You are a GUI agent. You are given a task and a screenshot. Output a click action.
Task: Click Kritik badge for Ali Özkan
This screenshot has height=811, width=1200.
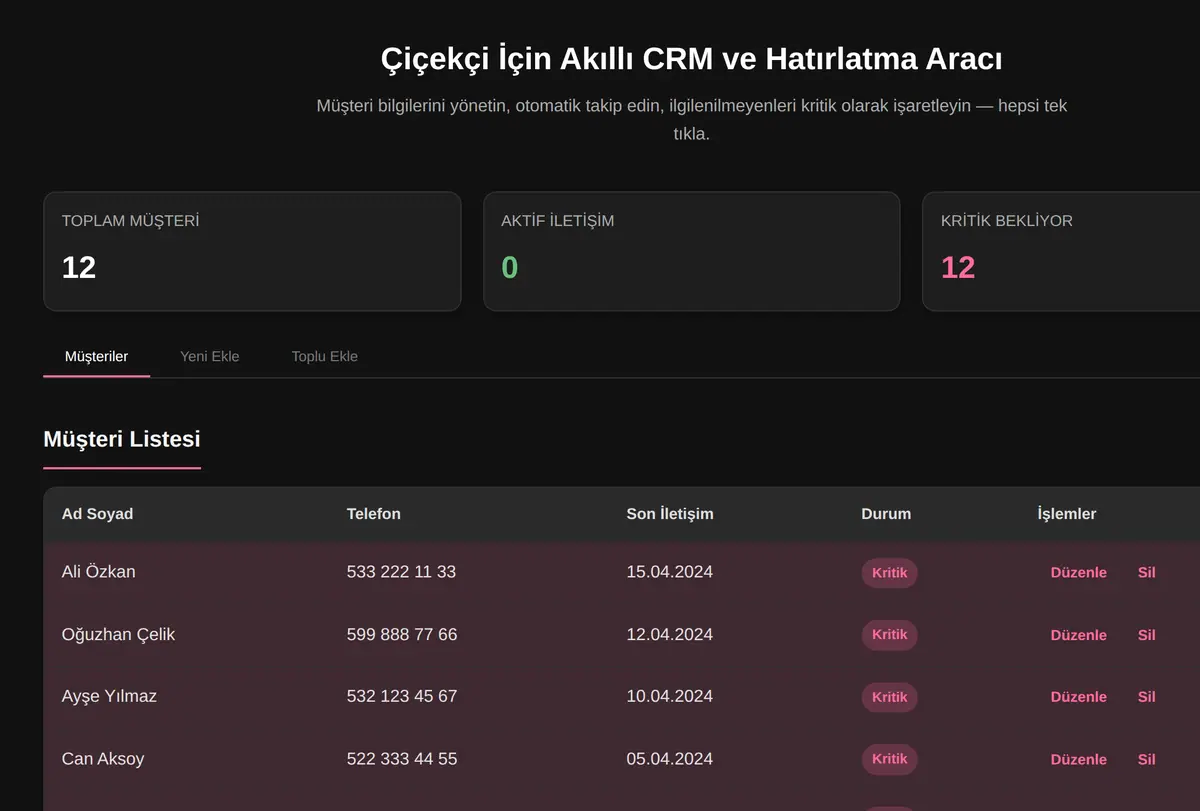(x=889, y=573)
